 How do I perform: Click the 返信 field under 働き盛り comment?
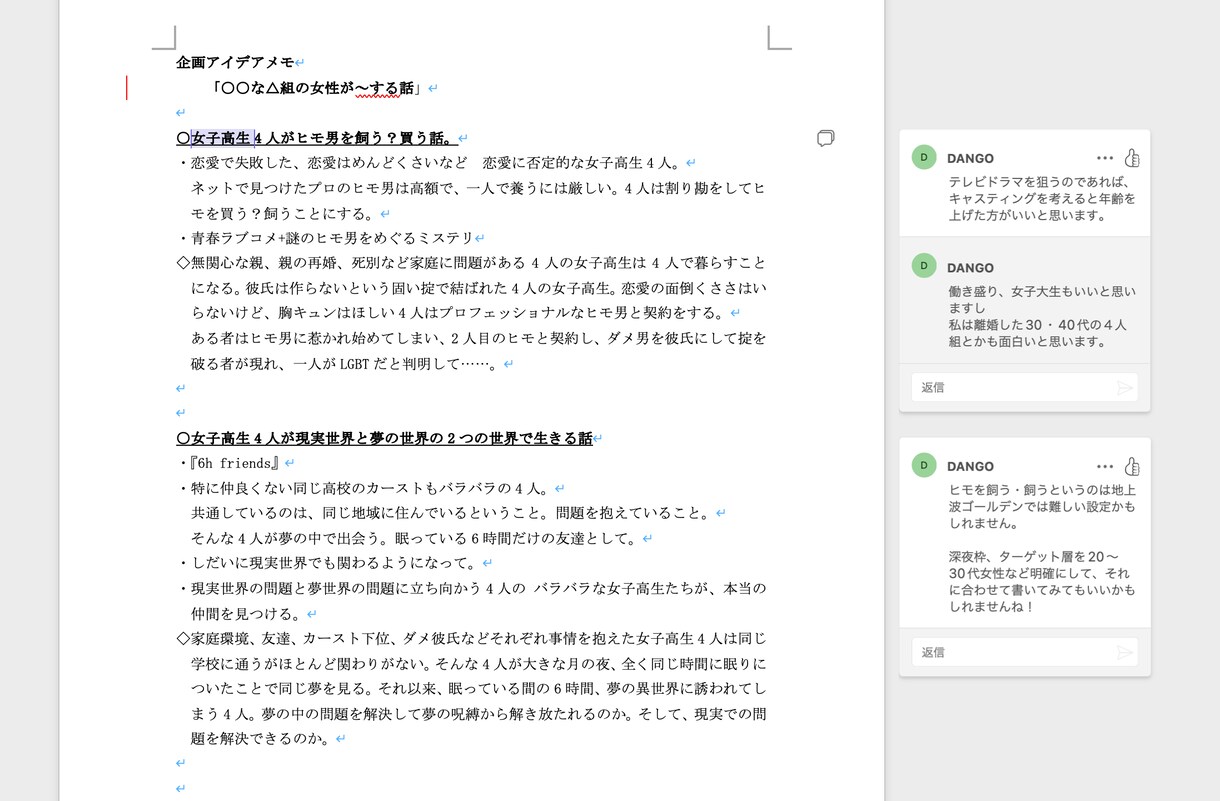(1024, 387)
